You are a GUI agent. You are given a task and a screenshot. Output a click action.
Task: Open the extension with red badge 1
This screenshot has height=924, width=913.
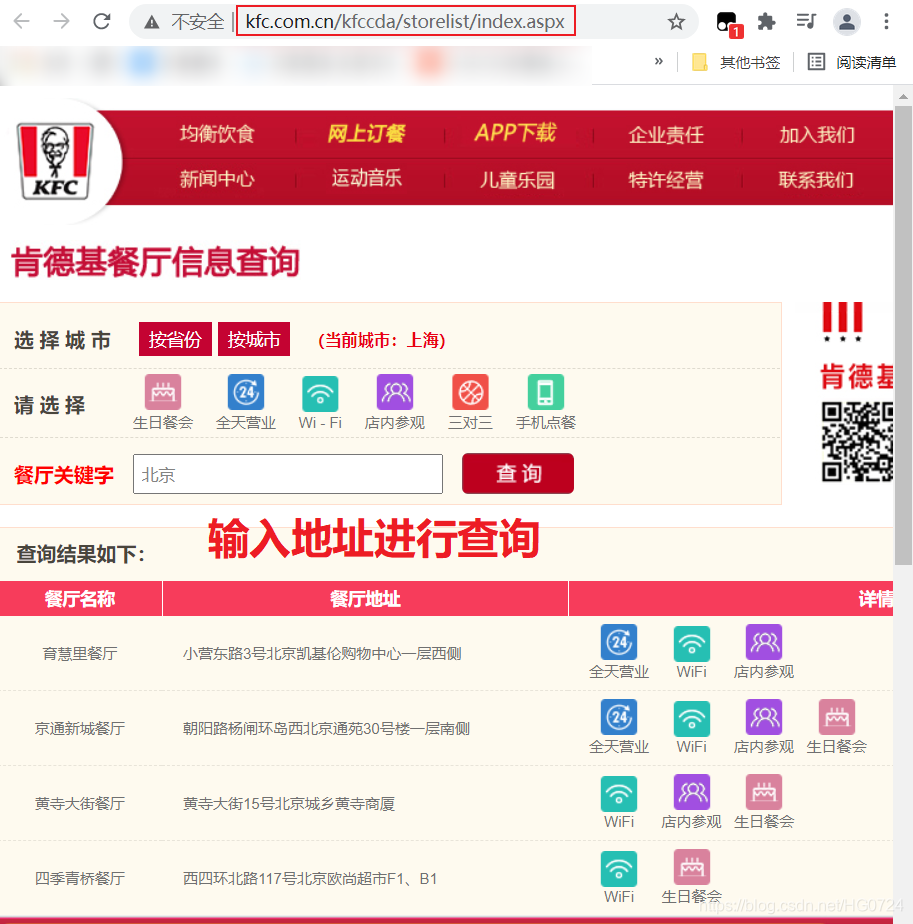[729, 24]
